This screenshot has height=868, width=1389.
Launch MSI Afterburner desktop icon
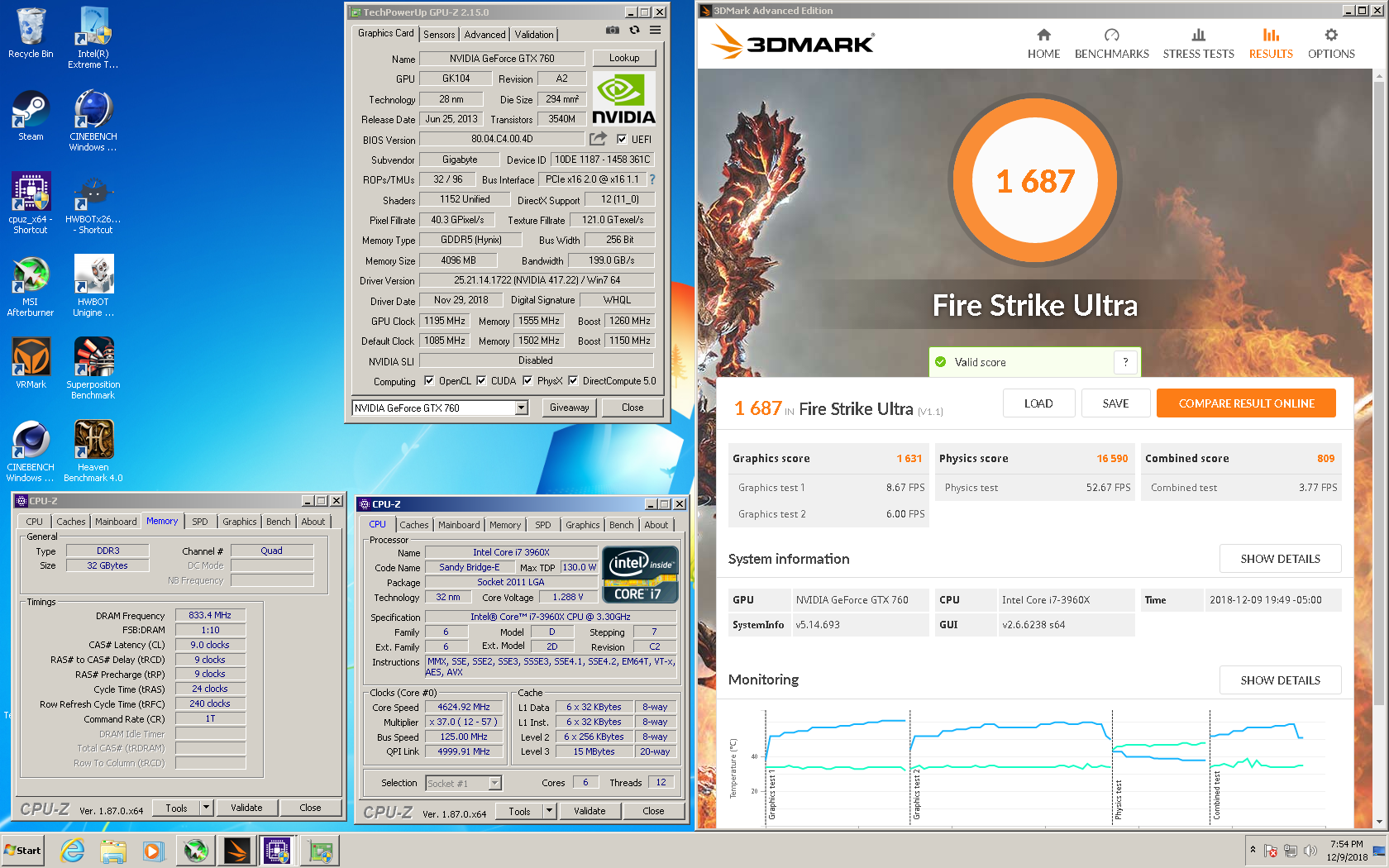[x=31, y=286]
